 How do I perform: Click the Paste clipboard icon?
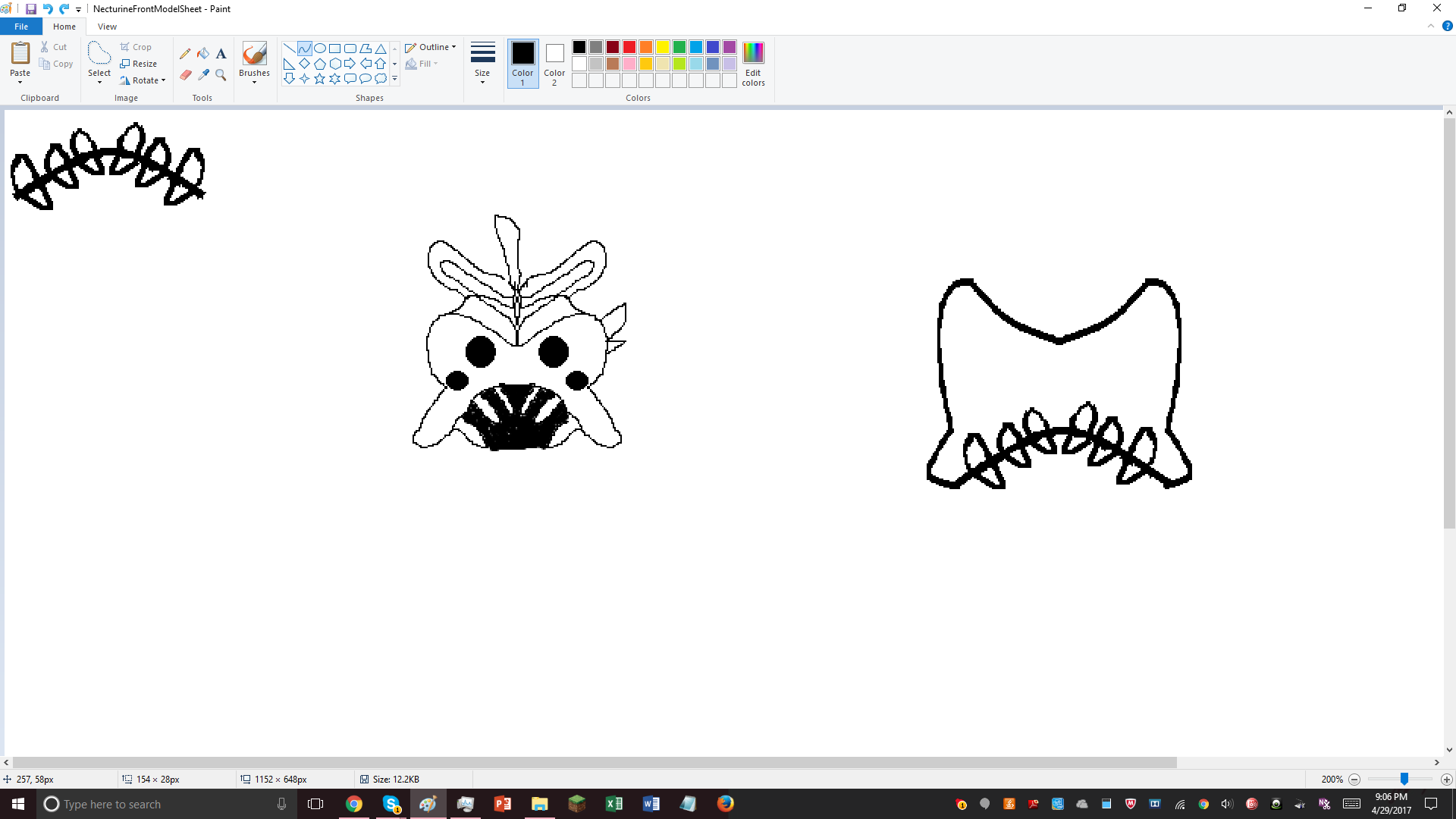coord(20,54)
